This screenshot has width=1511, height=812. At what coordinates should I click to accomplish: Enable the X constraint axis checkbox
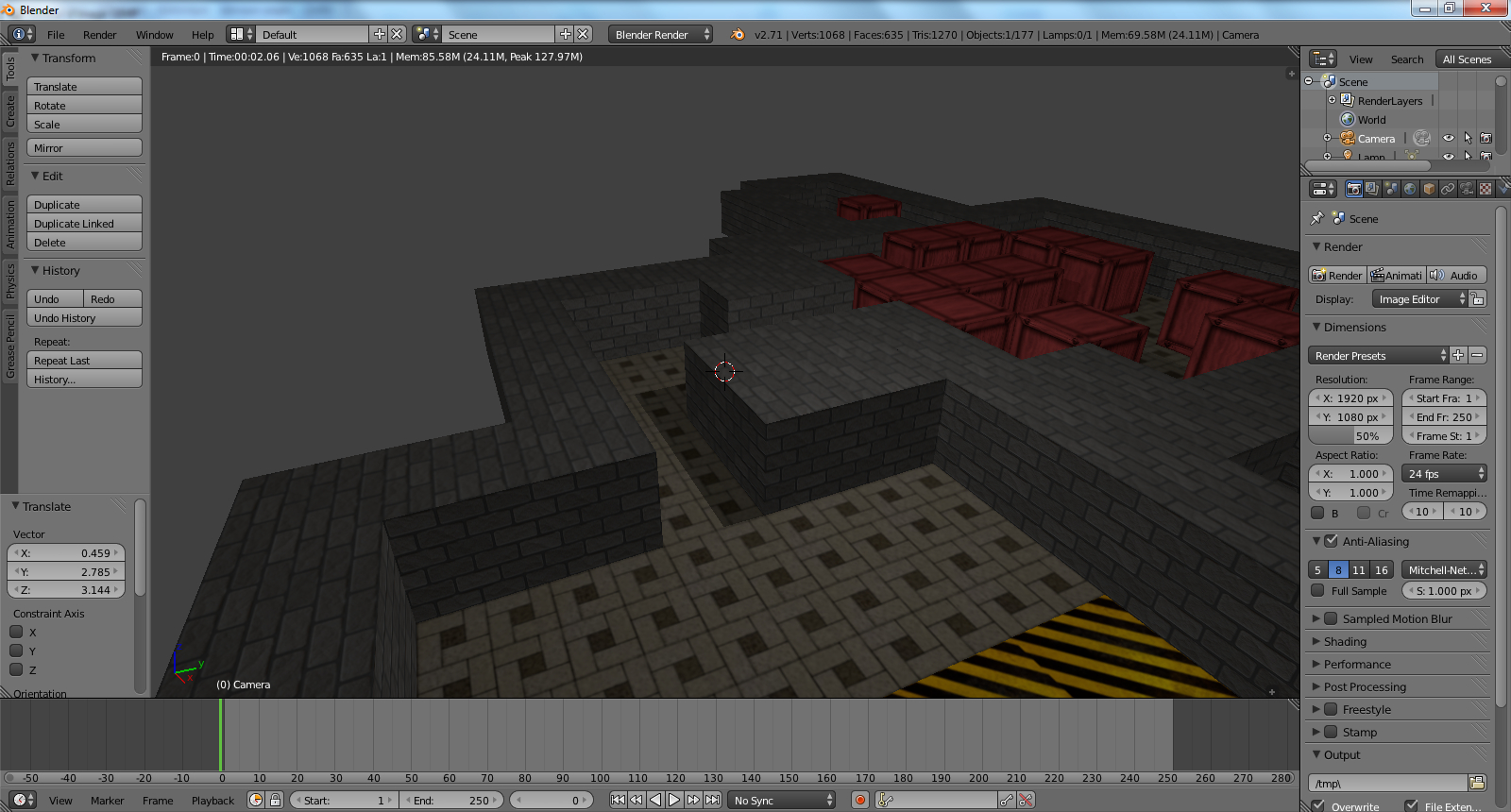click(x=16, y=632)
